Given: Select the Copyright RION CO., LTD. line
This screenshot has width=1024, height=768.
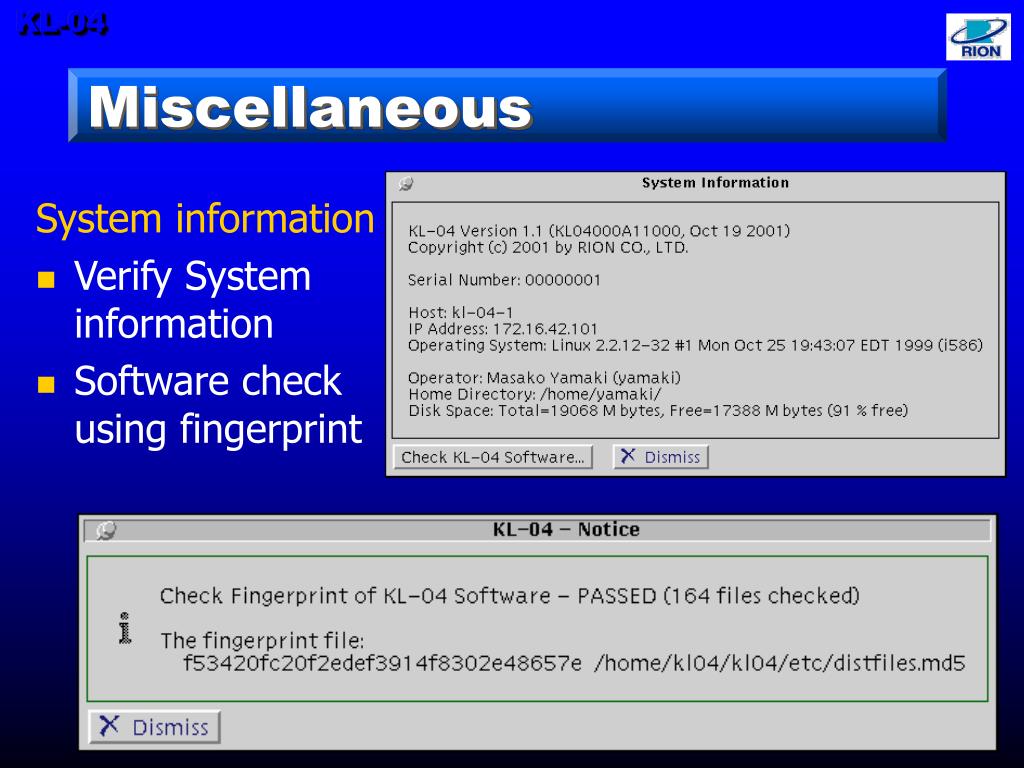Looking at the screenshot, I should tap(548, 248).
